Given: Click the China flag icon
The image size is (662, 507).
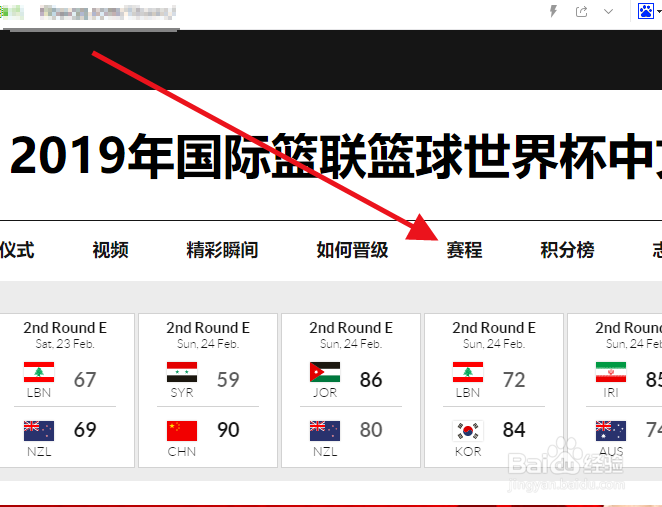Looking at the screenshot, I should click(x=182, y=431).
